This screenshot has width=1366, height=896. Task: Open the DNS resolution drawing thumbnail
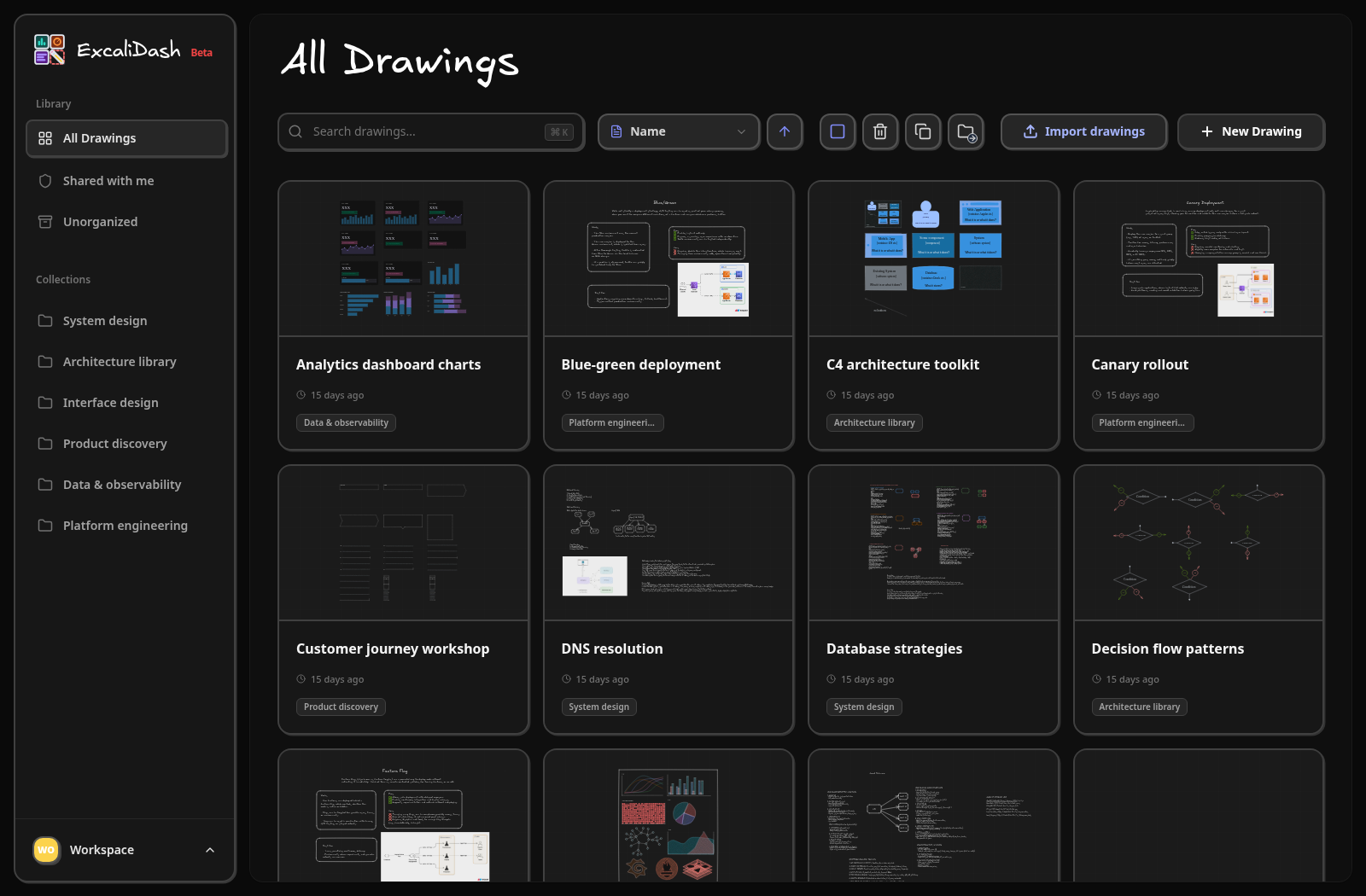point(668,543)
